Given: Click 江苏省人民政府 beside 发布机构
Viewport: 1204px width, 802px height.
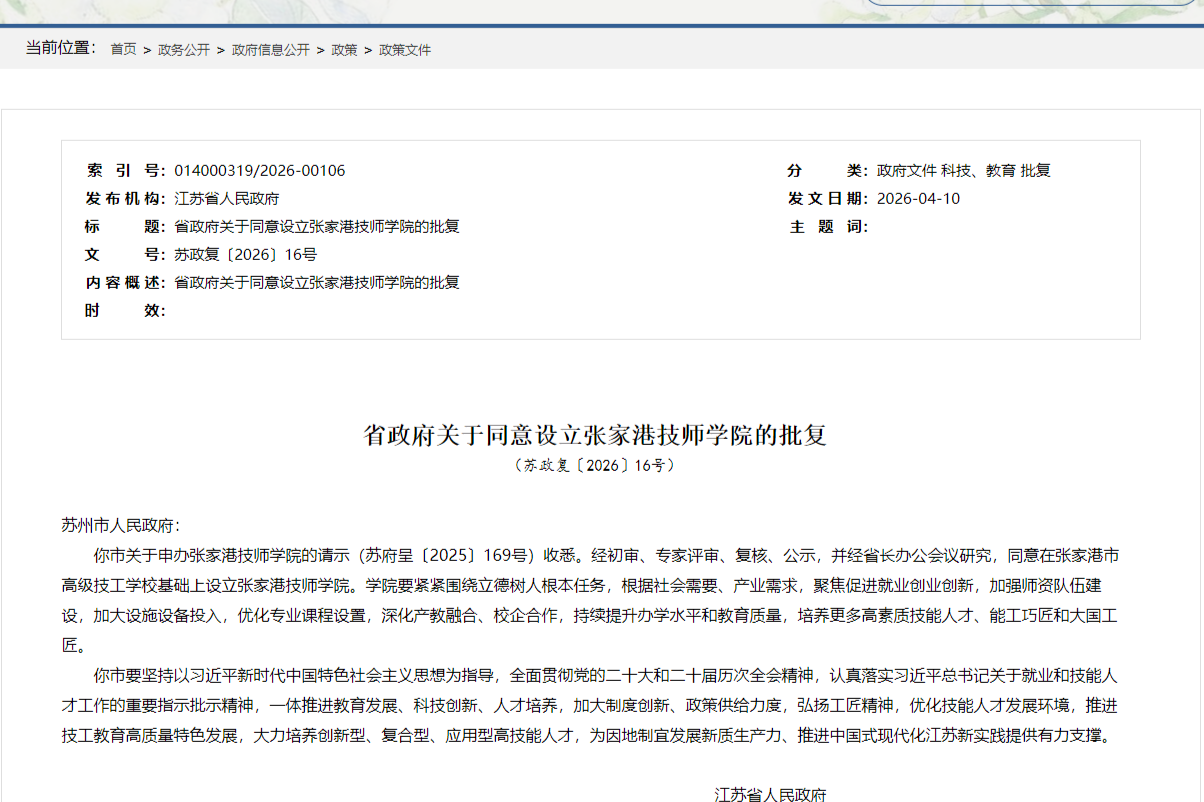Looking at the screenshot, I should pos(227,198).
